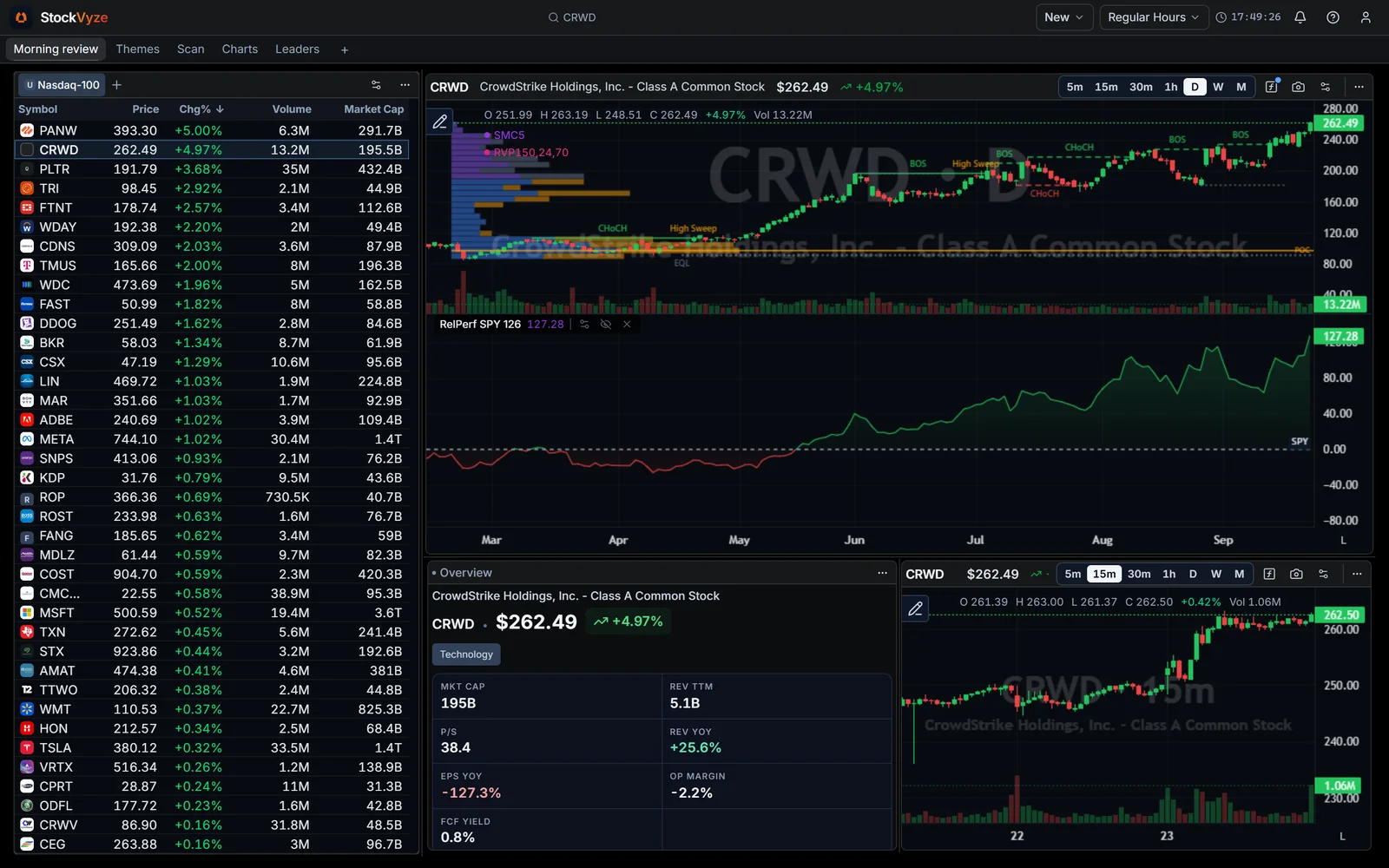Screen dimensions: 1389x868
Task: Open the user account profile icon
Action: tap(1366, 17)
